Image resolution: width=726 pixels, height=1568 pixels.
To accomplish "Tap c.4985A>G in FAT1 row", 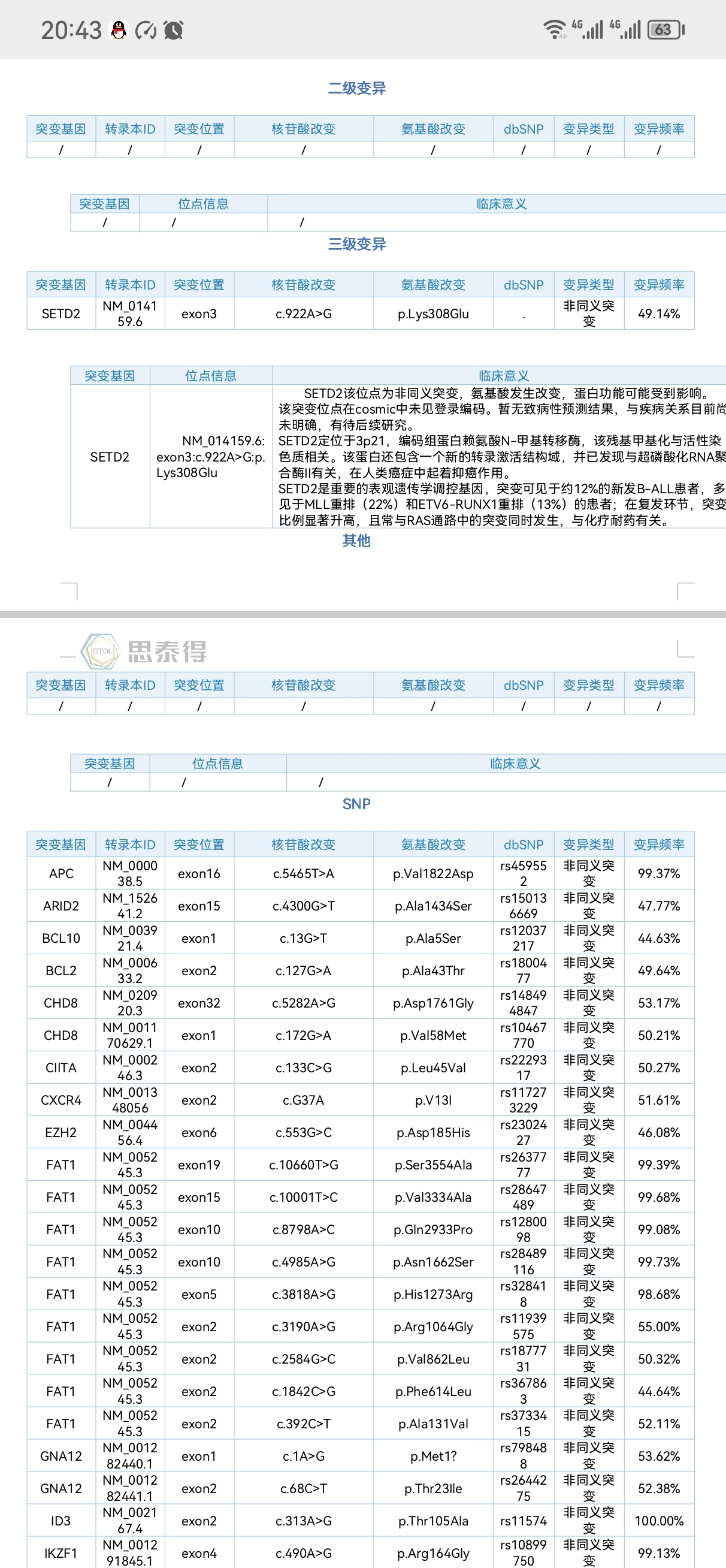I will coord(304,1262).
